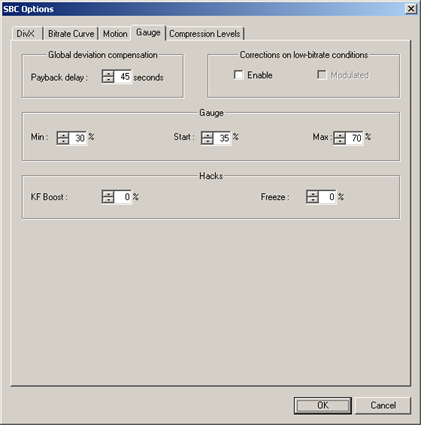Increase KF Boost percentage

click(108, 194)
